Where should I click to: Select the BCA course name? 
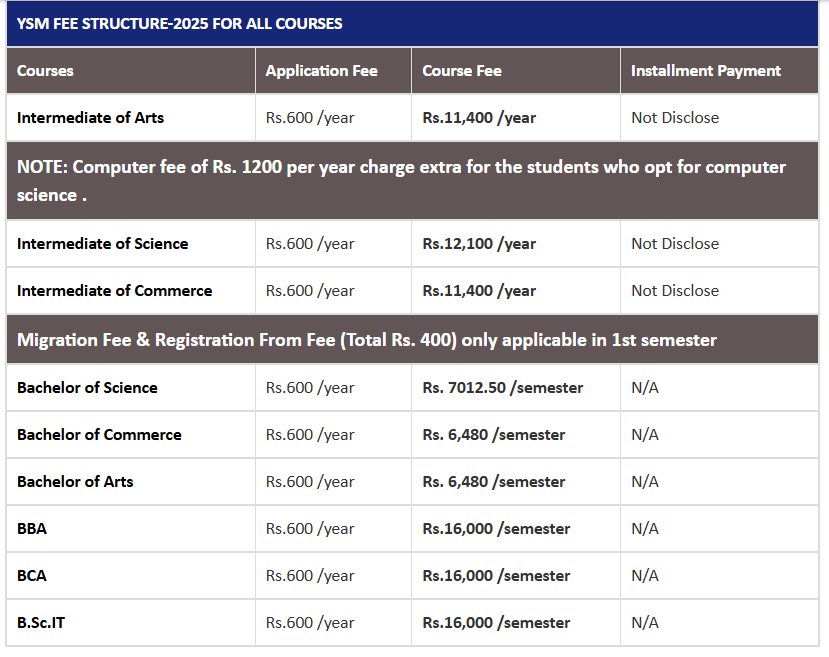click(x=32, y=576)
